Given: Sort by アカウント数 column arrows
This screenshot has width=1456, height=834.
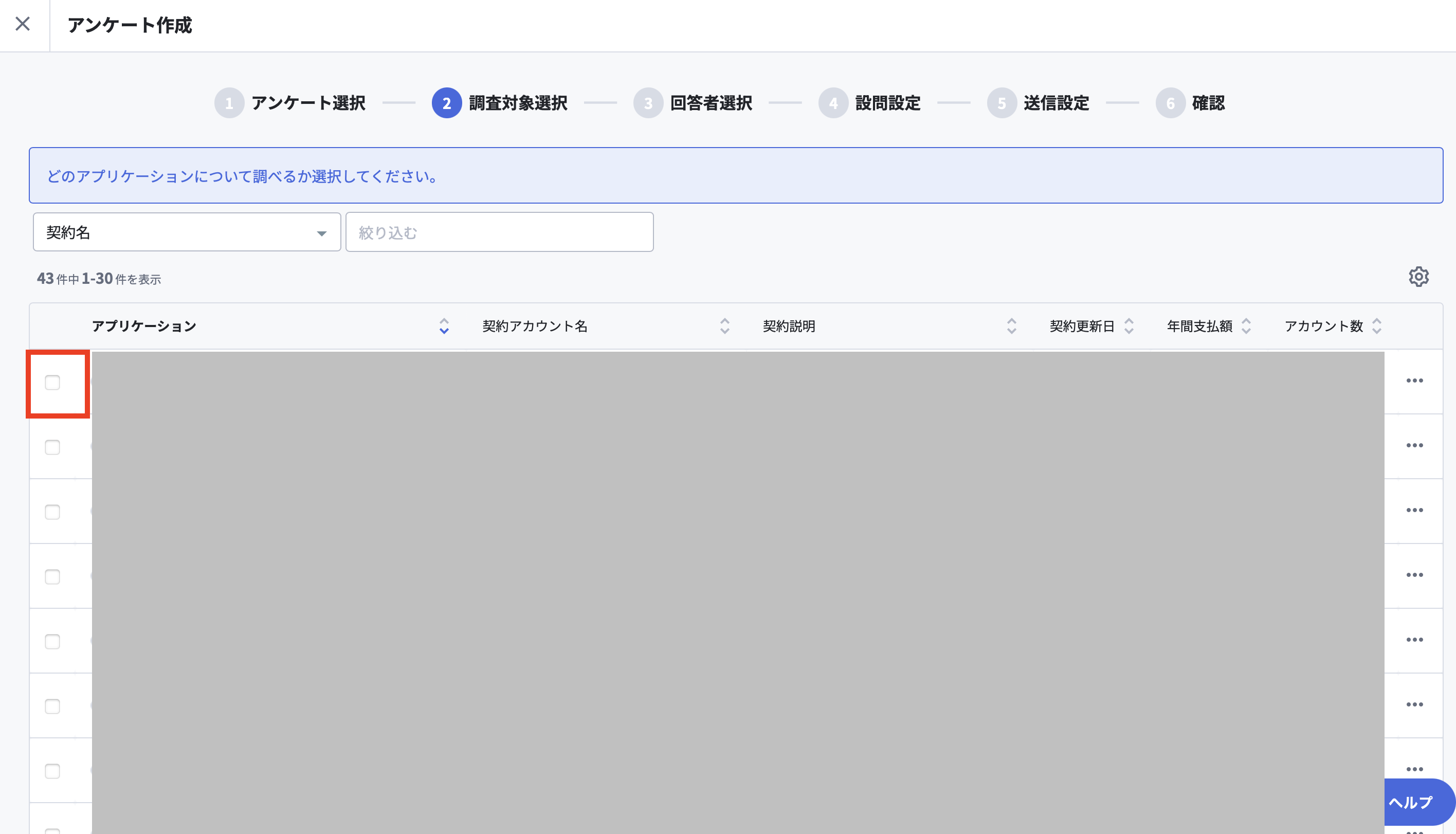Looking at the screenshot, I should [1376, 326].
